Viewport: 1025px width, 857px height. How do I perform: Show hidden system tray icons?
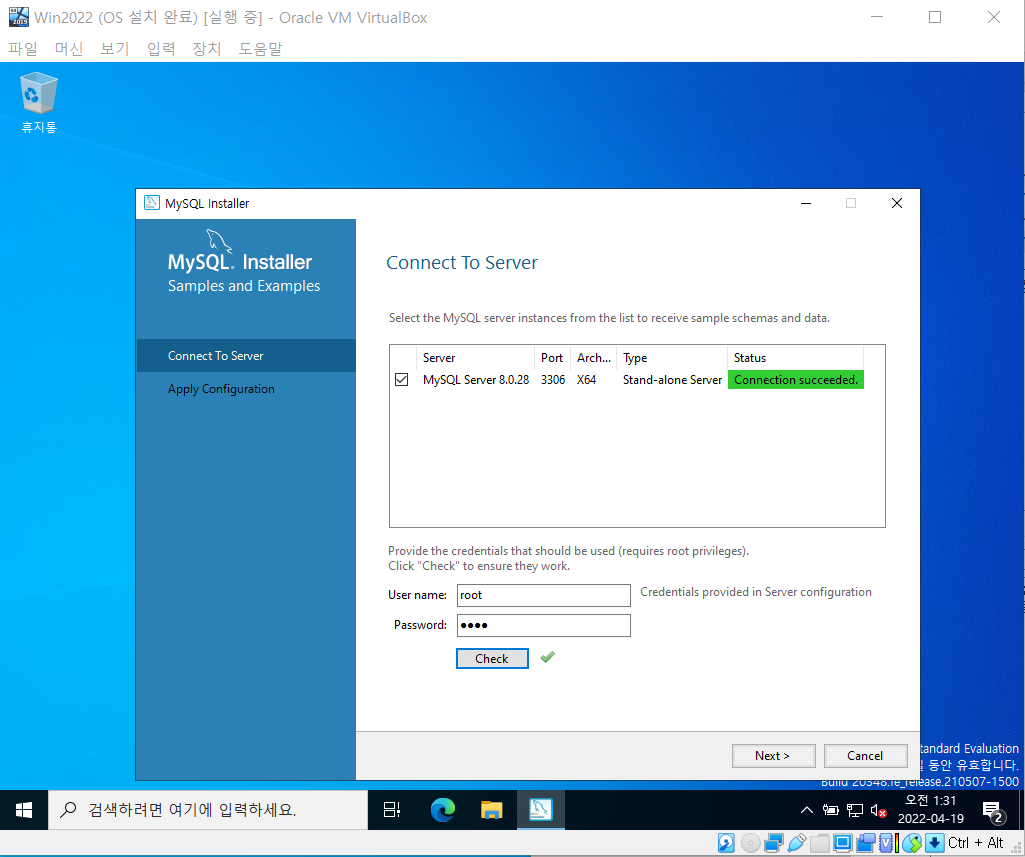point(807,811)
